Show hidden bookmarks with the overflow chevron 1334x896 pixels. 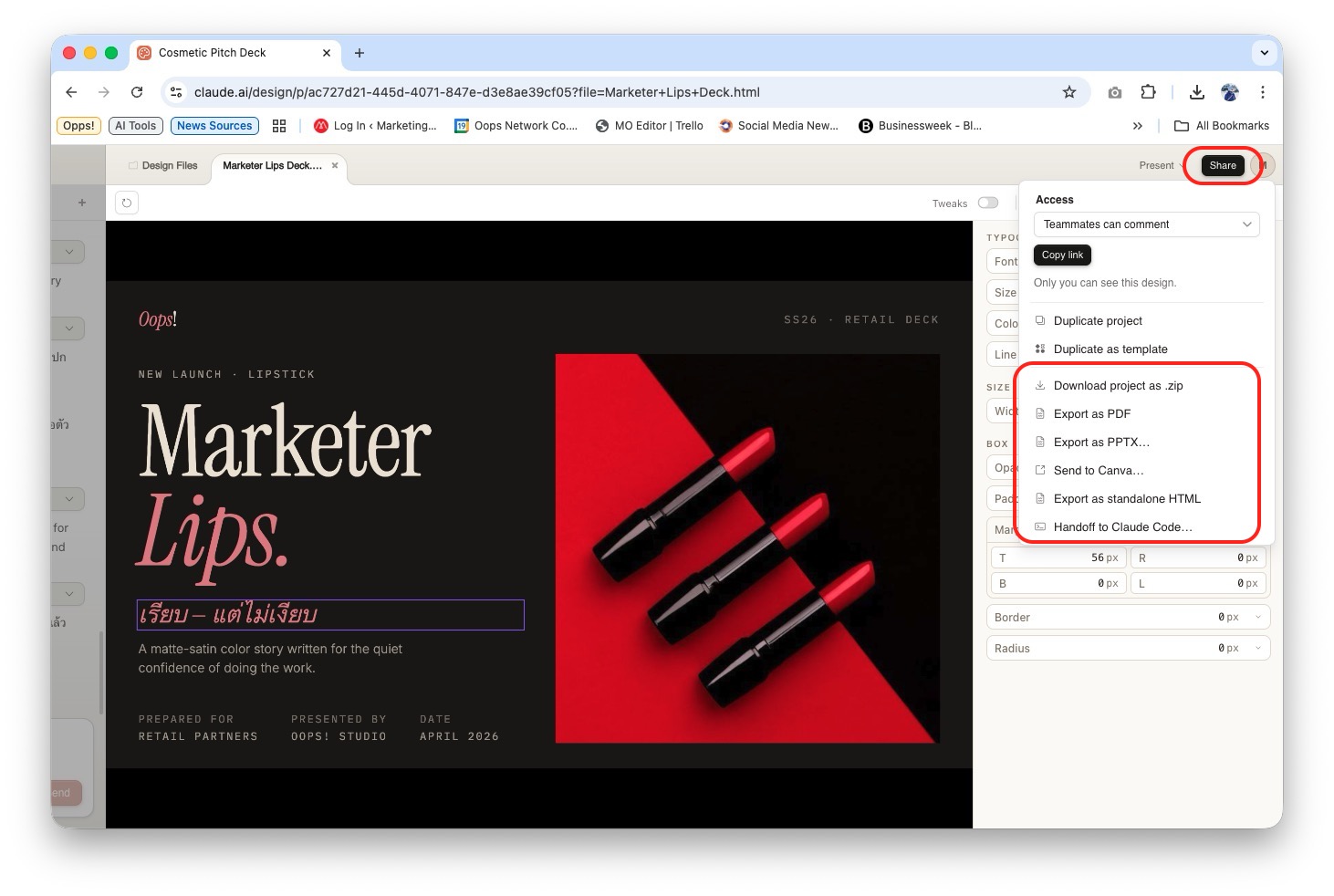pyautogui.click(x=1137, y=126)
